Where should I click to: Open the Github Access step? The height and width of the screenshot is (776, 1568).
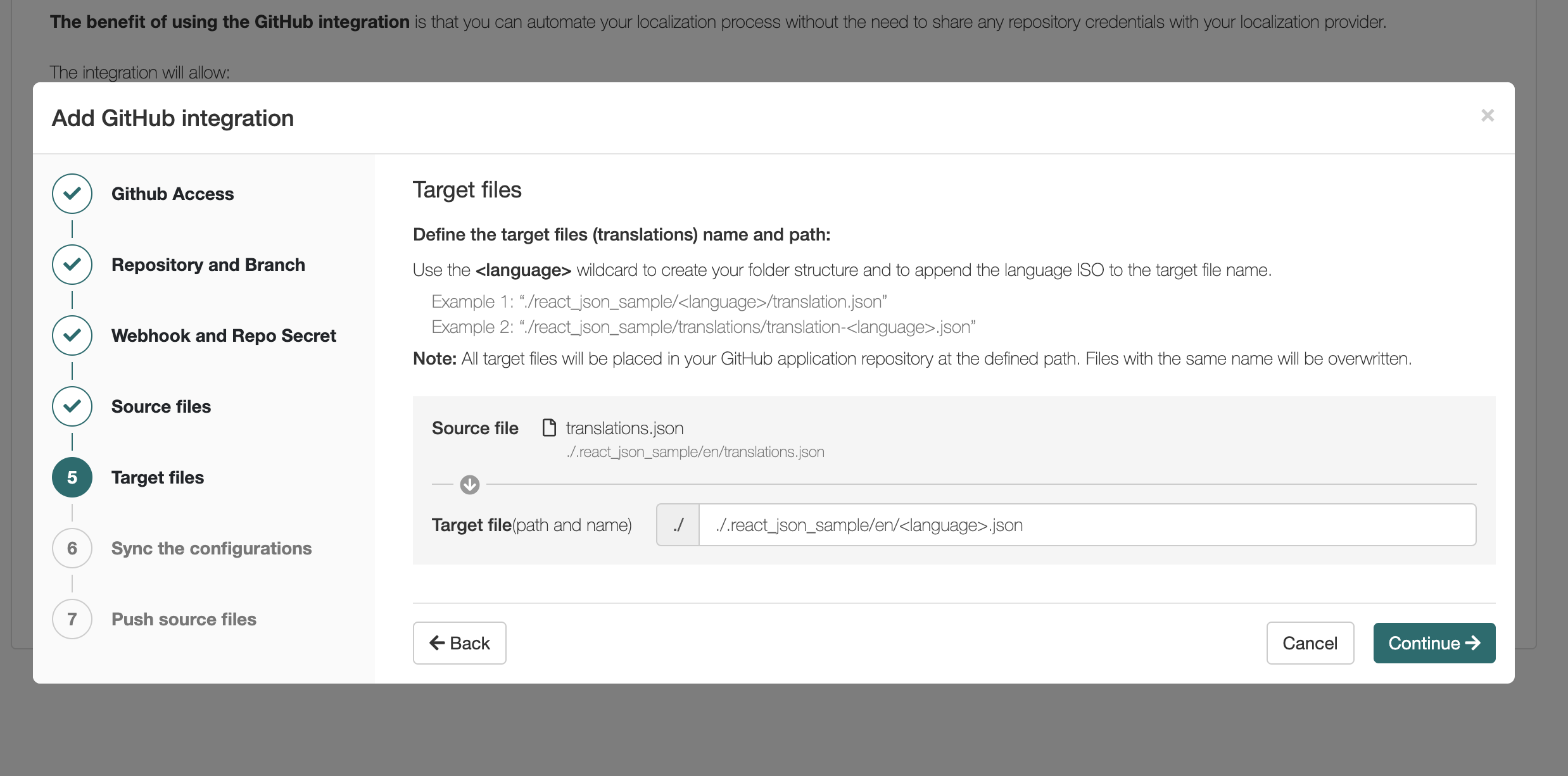[172, 194]
